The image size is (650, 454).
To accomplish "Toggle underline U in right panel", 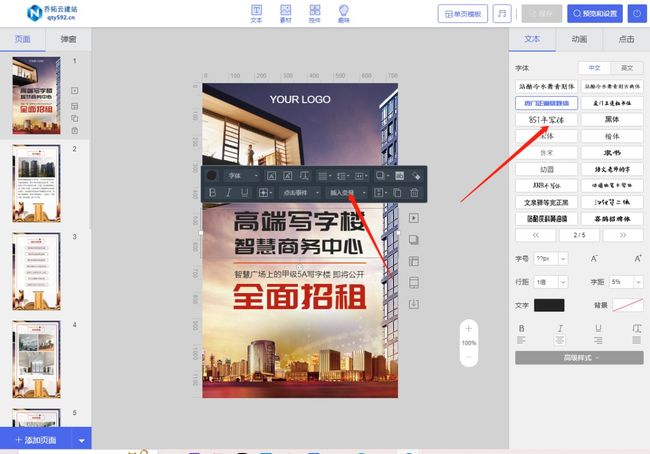I will tap(598, 328).
